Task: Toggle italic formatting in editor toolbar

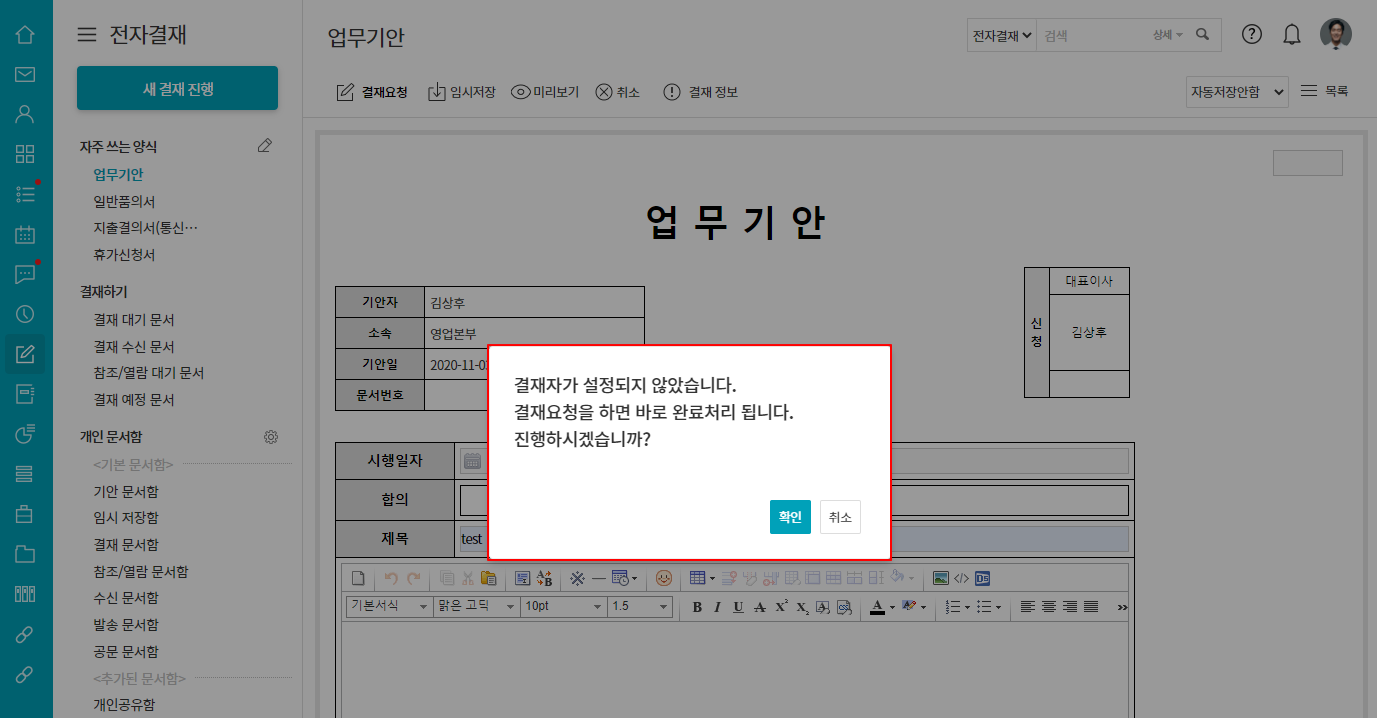Action: [717, 607]
